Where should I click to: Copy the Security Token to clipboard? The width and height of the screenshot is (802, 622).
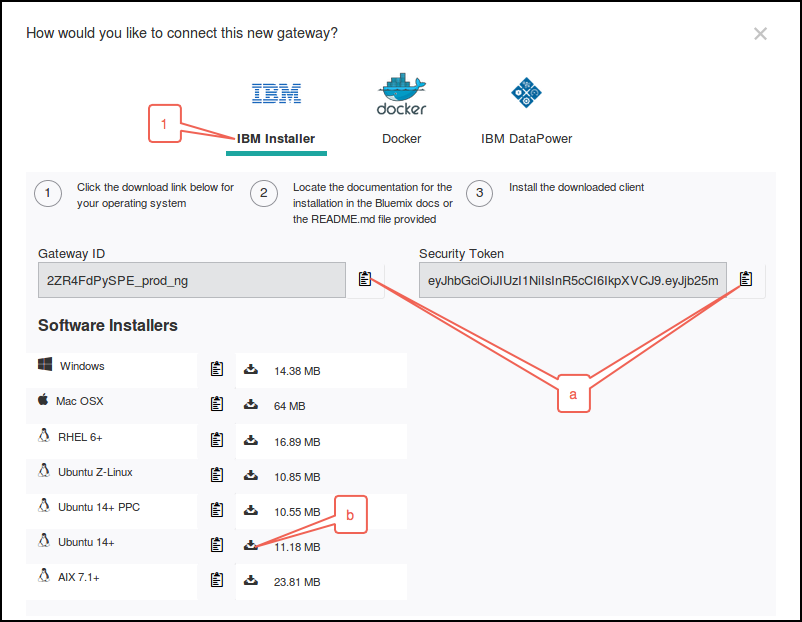click(x=746, y=279)
